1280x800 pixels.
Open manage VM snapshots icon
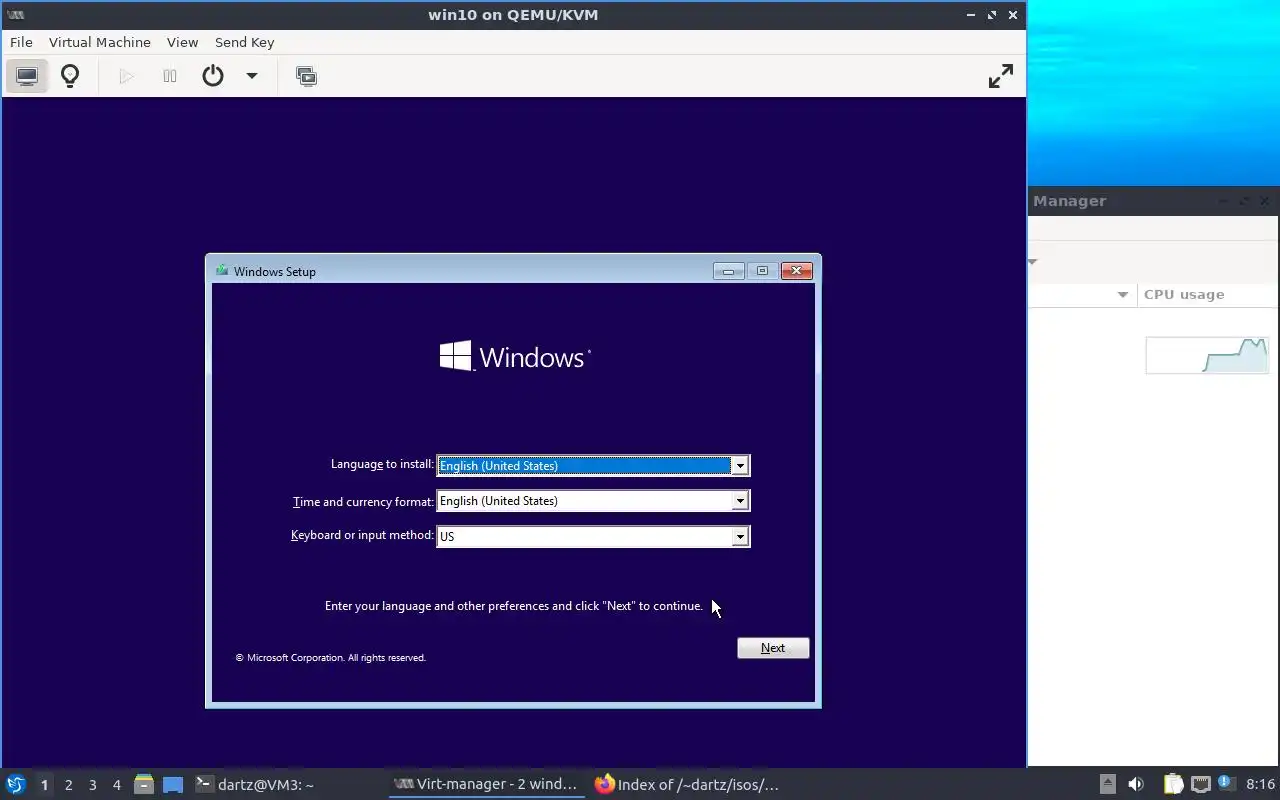(307, 76)
